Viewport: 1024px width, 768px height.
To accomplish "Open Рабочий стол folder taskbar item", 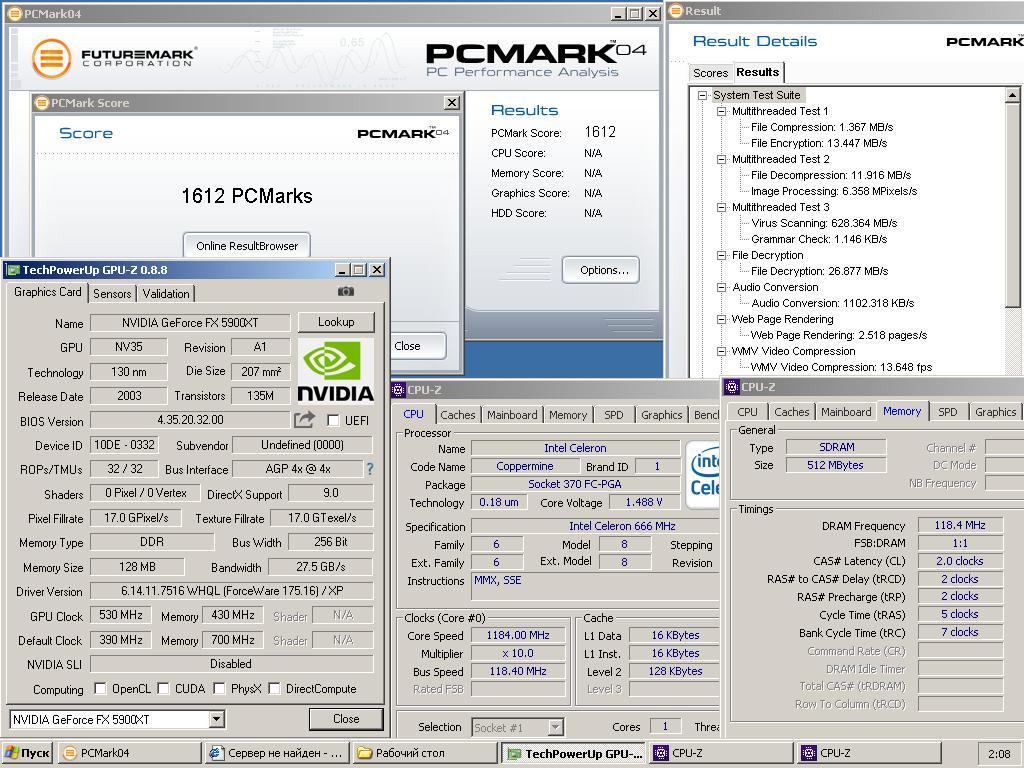I will coord(424,753).
